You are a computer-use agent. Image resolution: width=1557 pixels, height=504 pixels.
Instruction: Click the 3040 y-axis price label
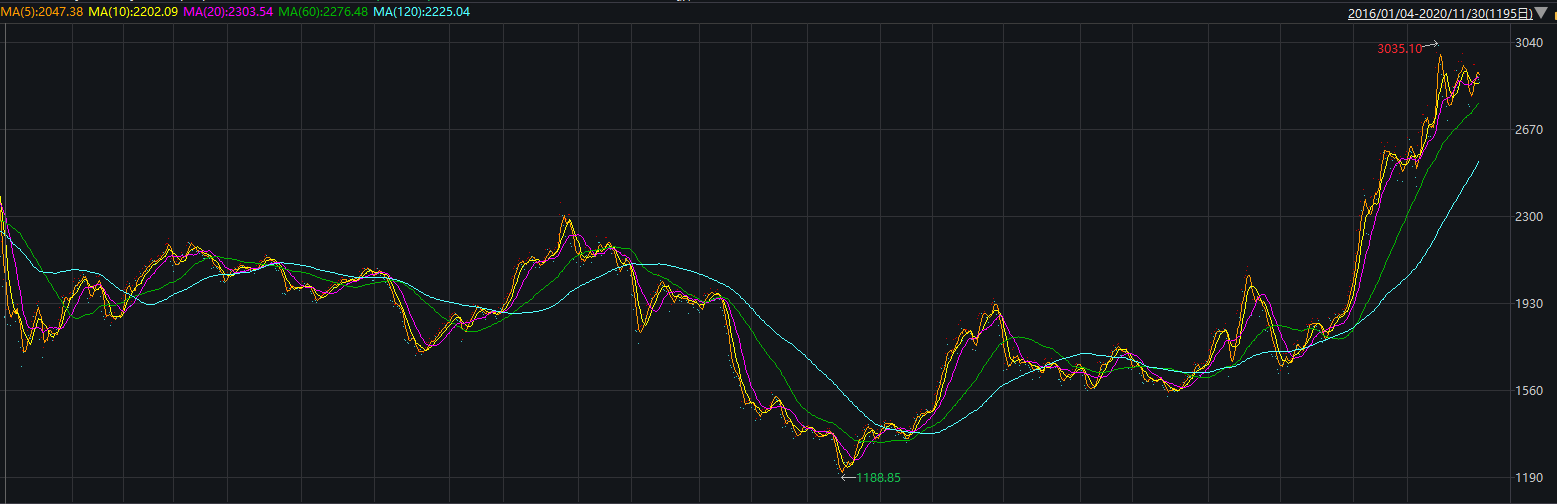(1528, 43)
